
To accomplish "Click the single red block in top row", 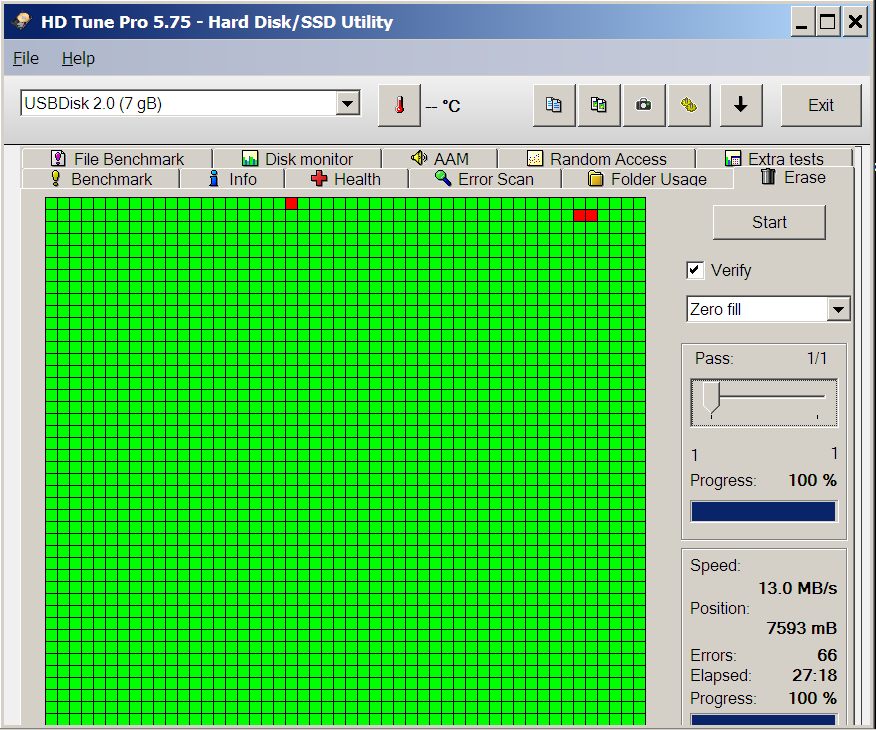I will coord(291,203).
